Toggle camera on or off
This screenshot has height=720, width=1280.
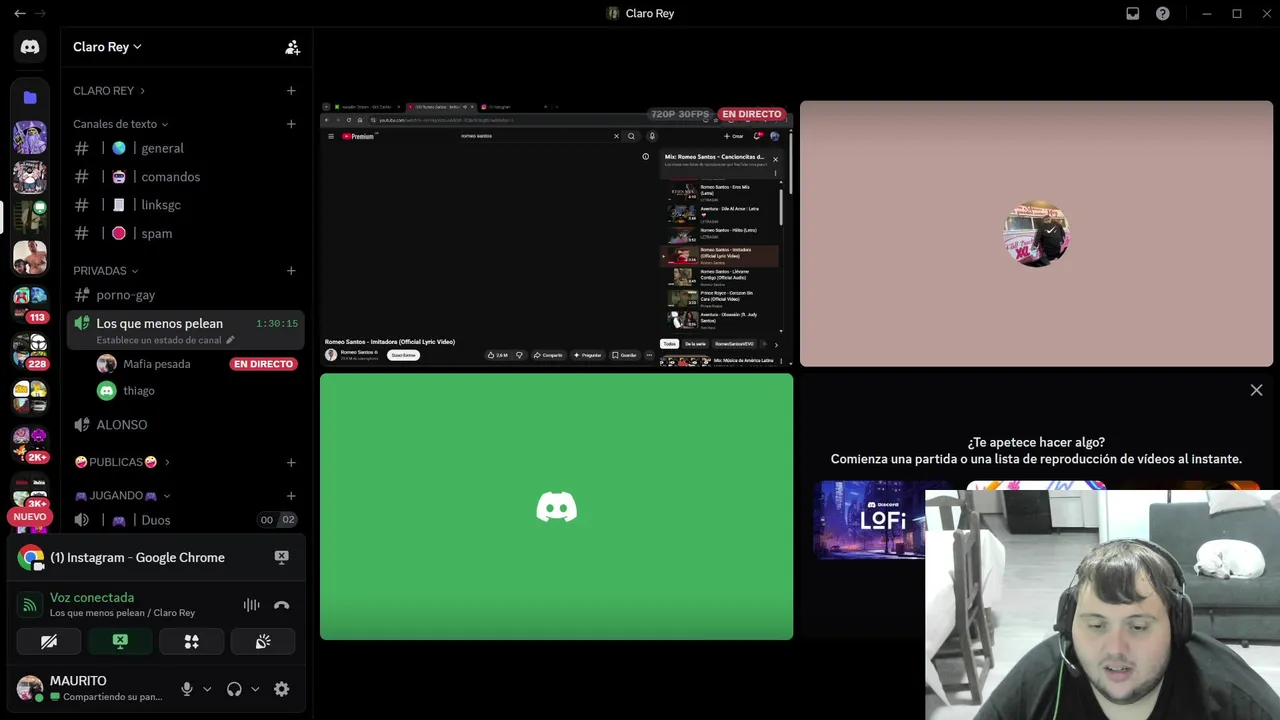pos(48,641)
